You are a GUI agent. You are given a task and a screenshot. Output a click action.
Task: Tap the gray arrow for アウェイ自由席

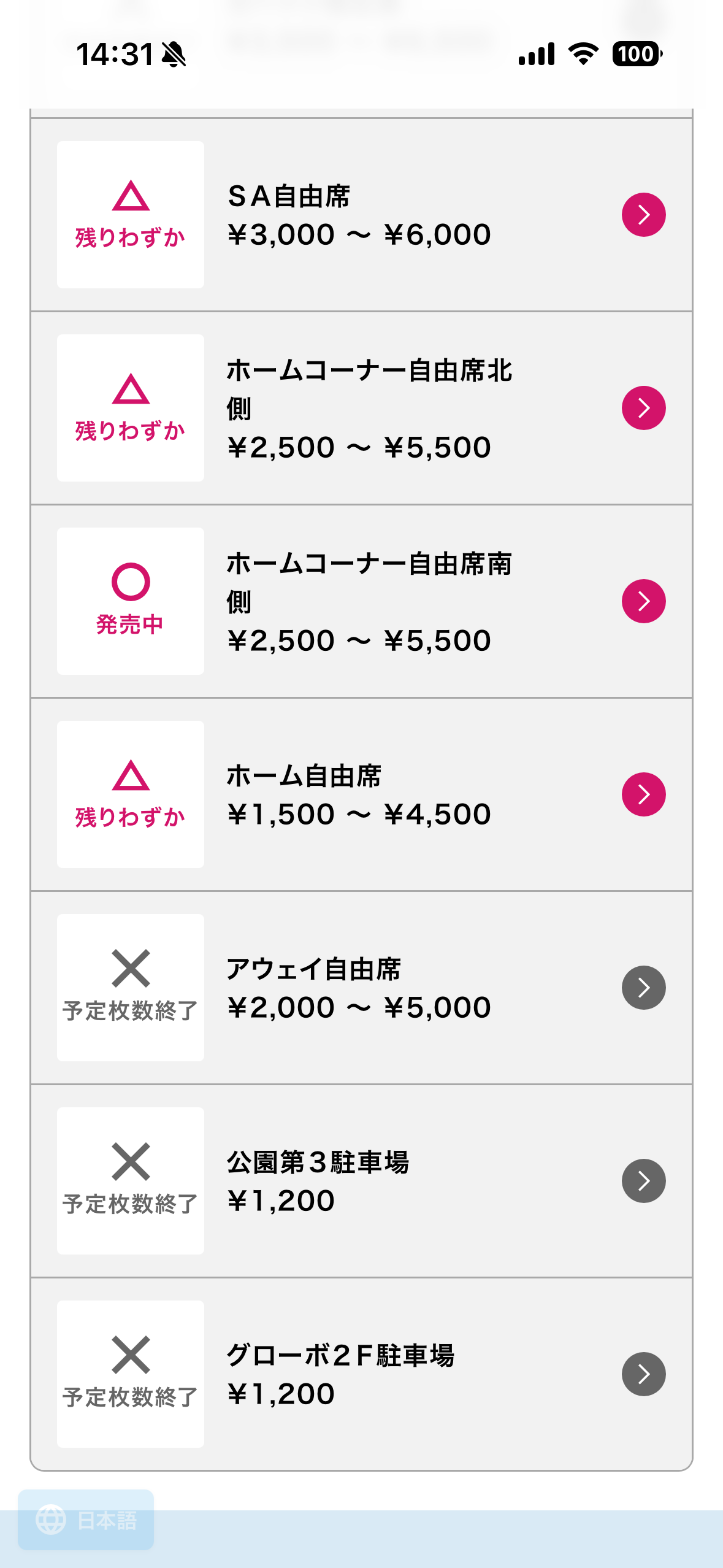pos(643,988)
